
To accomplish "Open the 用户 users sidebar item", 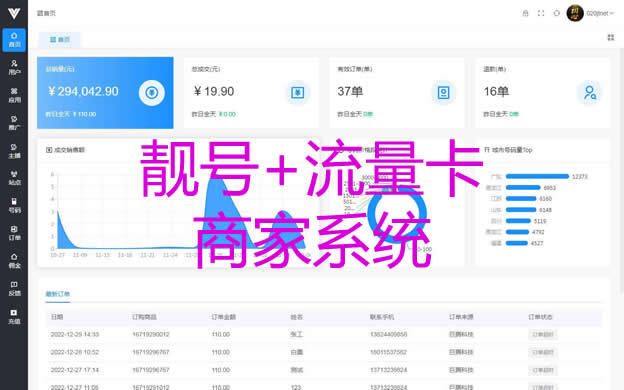I will (14, 67).
